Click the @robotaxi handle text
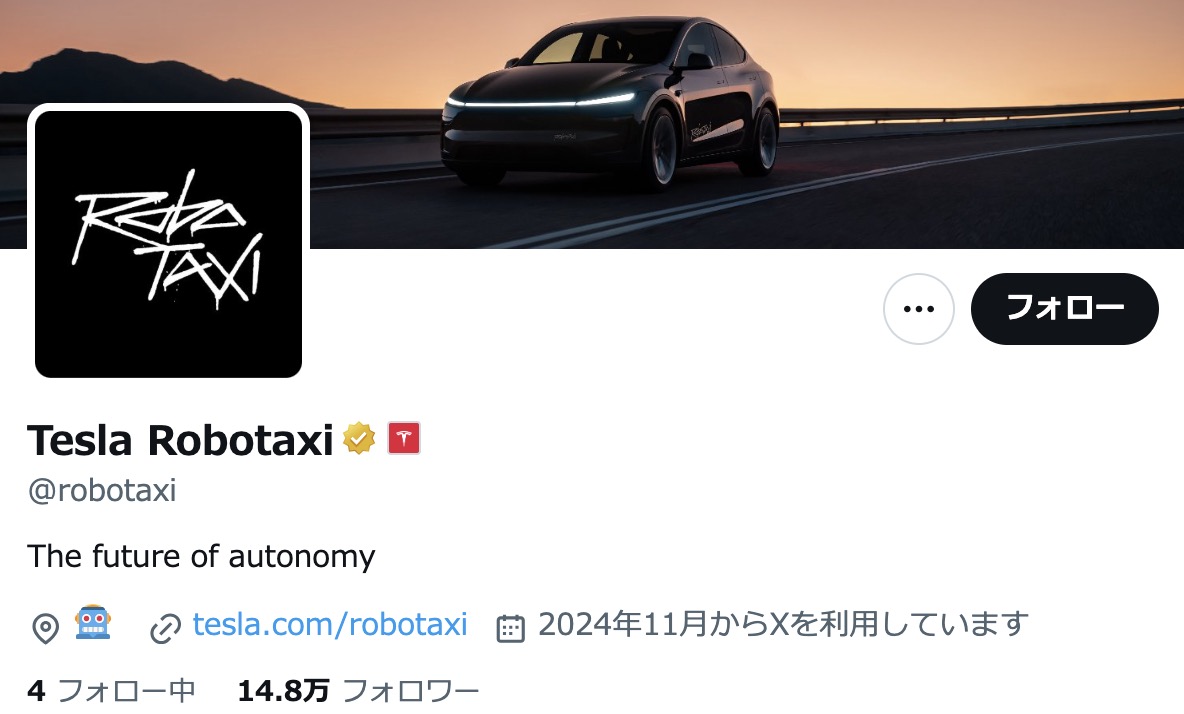This screenshot has height=714, width=1184. point(102,491)
